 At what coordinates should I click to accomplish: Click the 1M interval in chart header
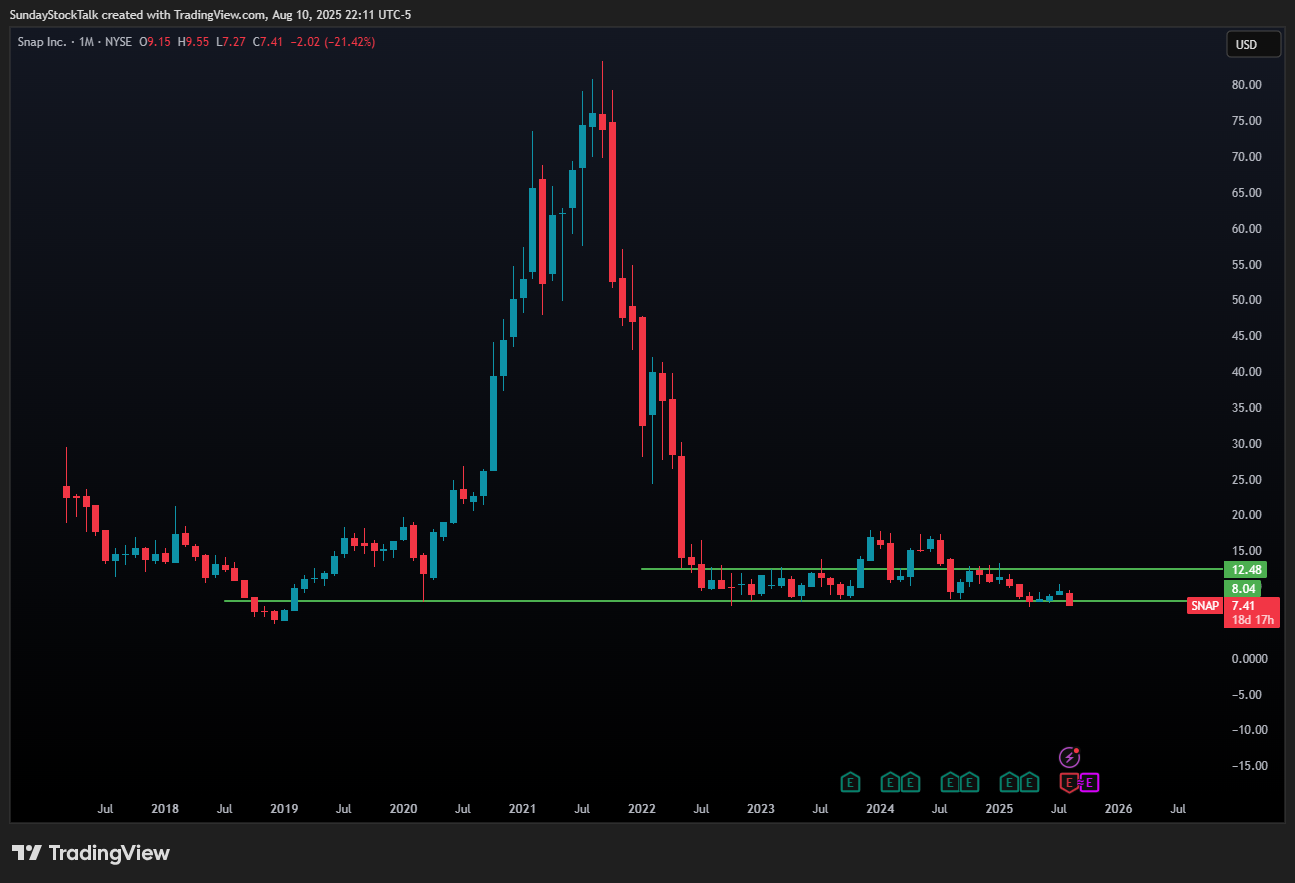click(87, 42)
